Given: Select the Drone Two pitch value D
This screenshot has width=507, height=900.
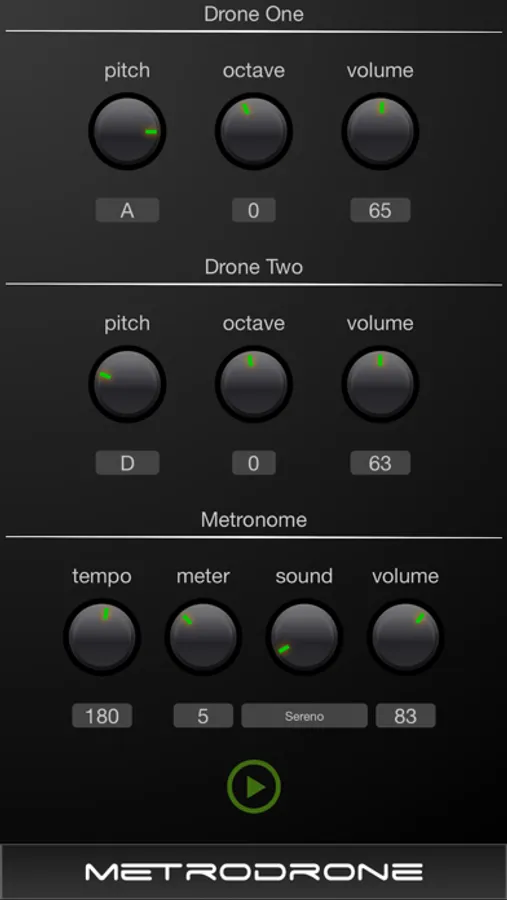Looking at the screenshot, I should pyautogui.click(x=127, y=463).
